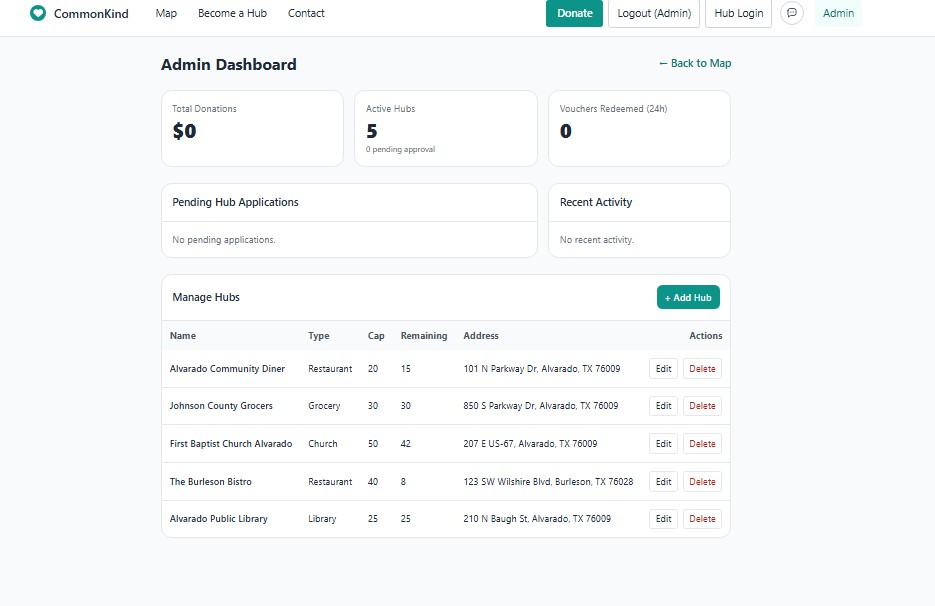Click the Active Hubs stat card

[446, 128]
